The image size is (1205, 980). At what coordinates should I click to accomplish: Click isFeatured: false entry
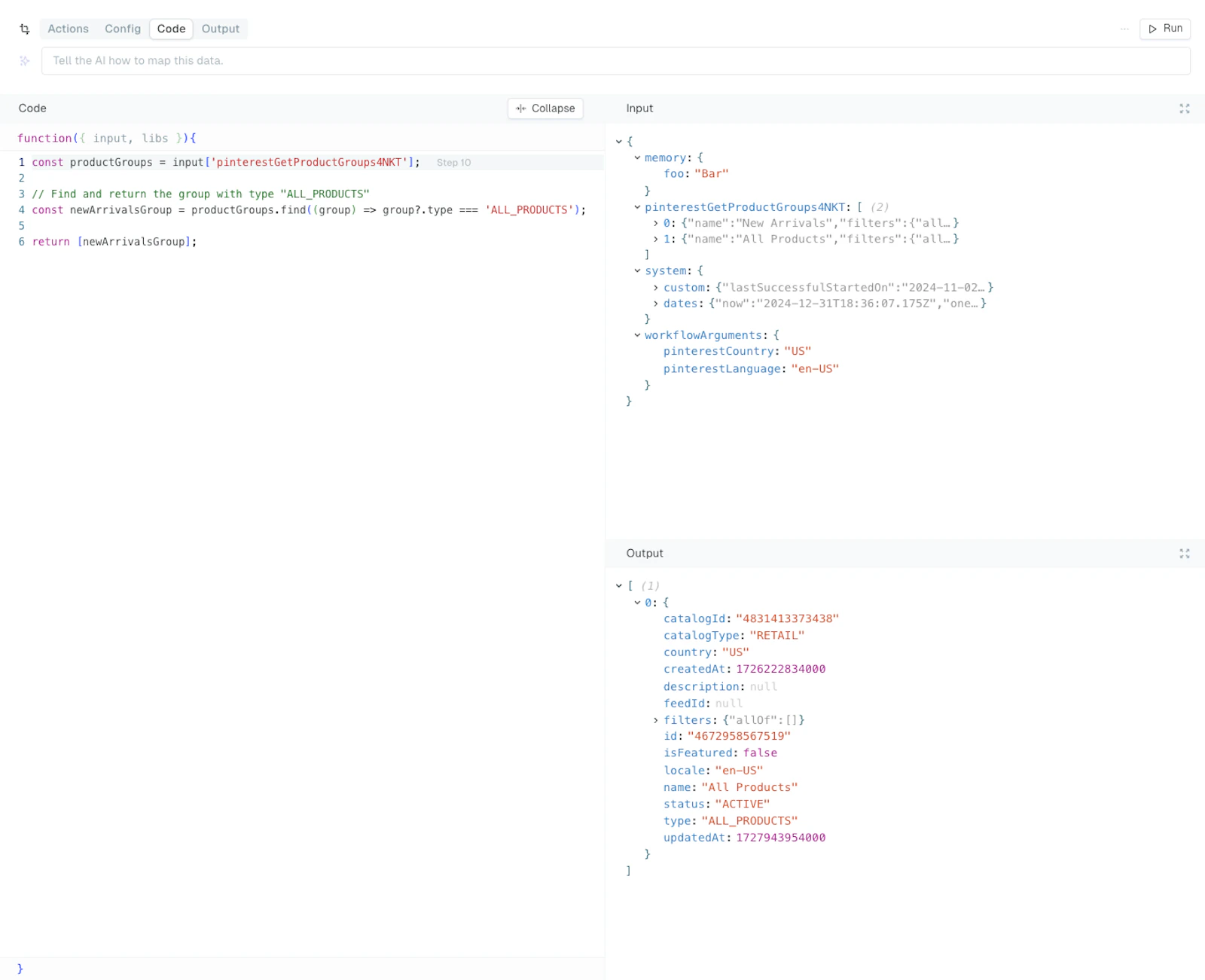tap(720, 753)
